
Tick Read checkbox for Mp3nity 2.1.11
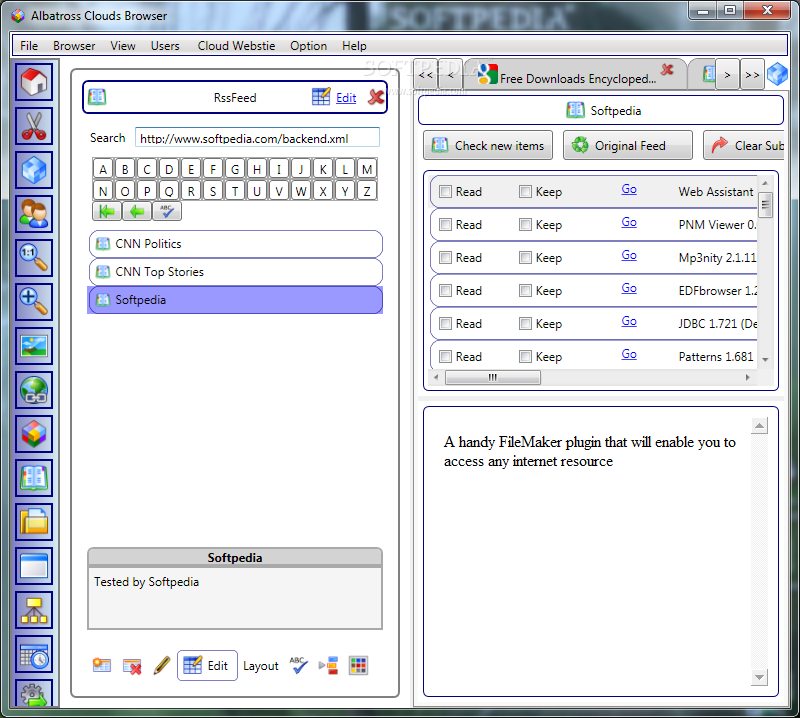pos(445,258)
